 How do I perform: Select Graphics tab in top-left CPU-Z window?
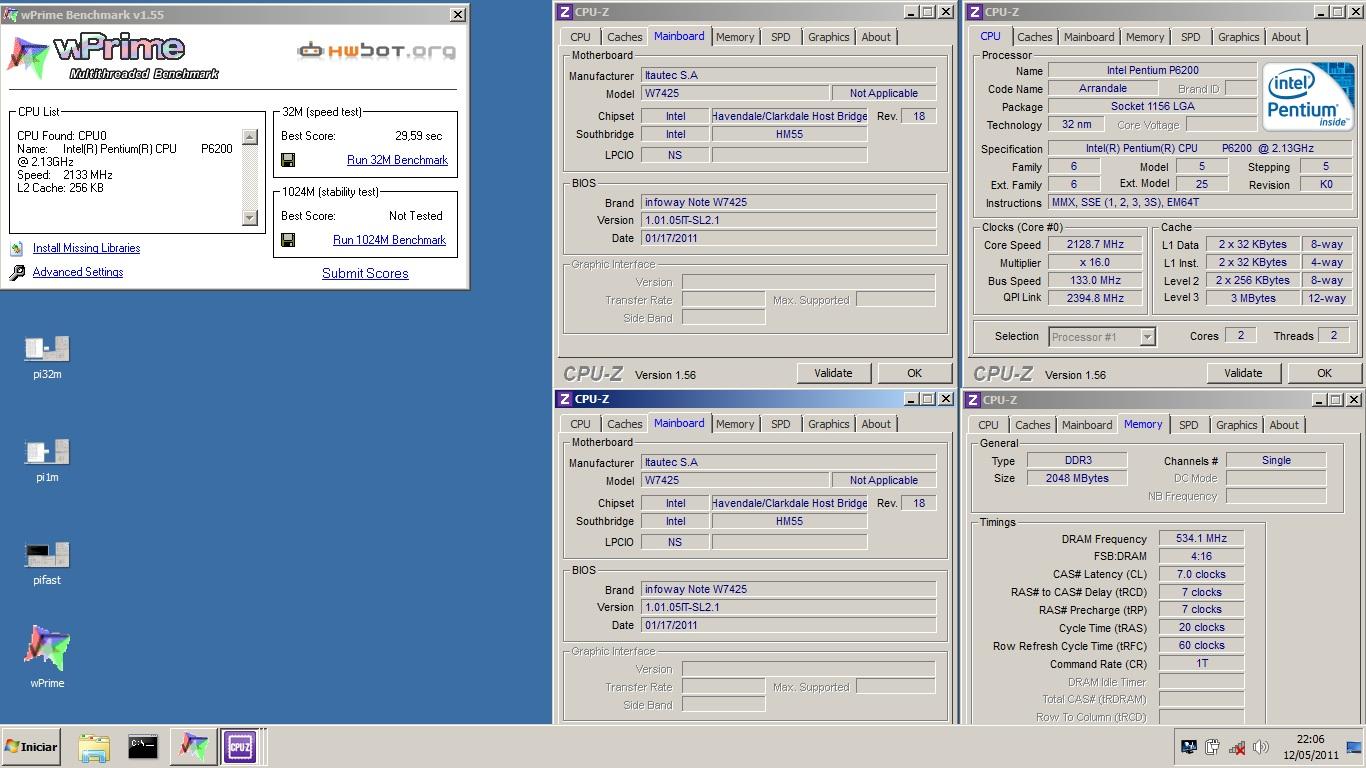coord(829,37)
